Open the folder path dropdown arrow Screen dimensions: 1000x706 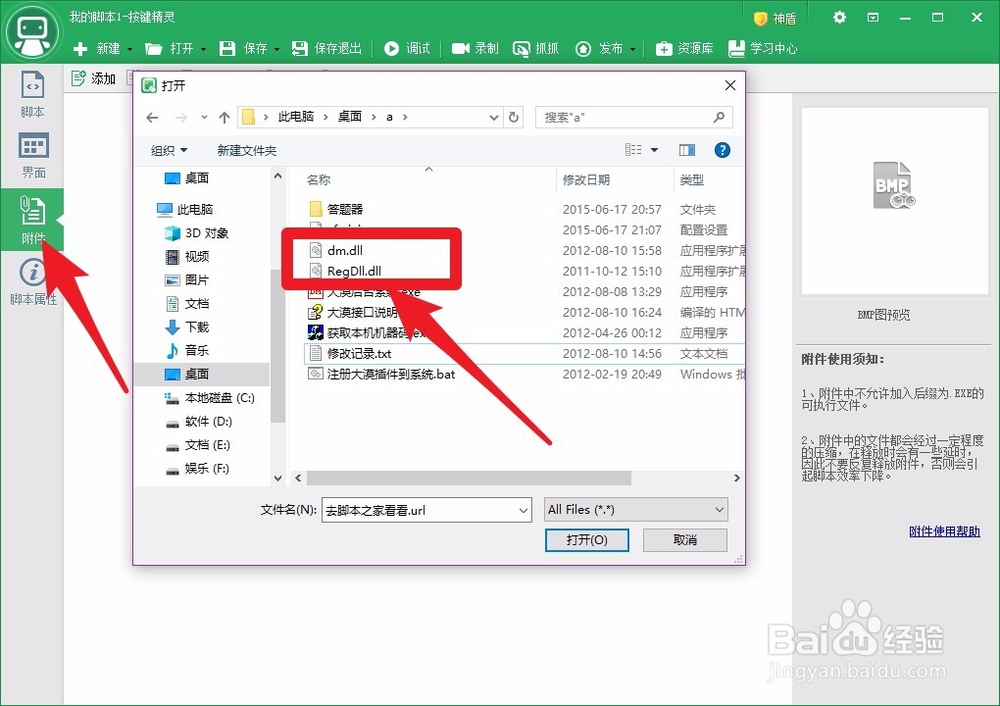(493, 117)
